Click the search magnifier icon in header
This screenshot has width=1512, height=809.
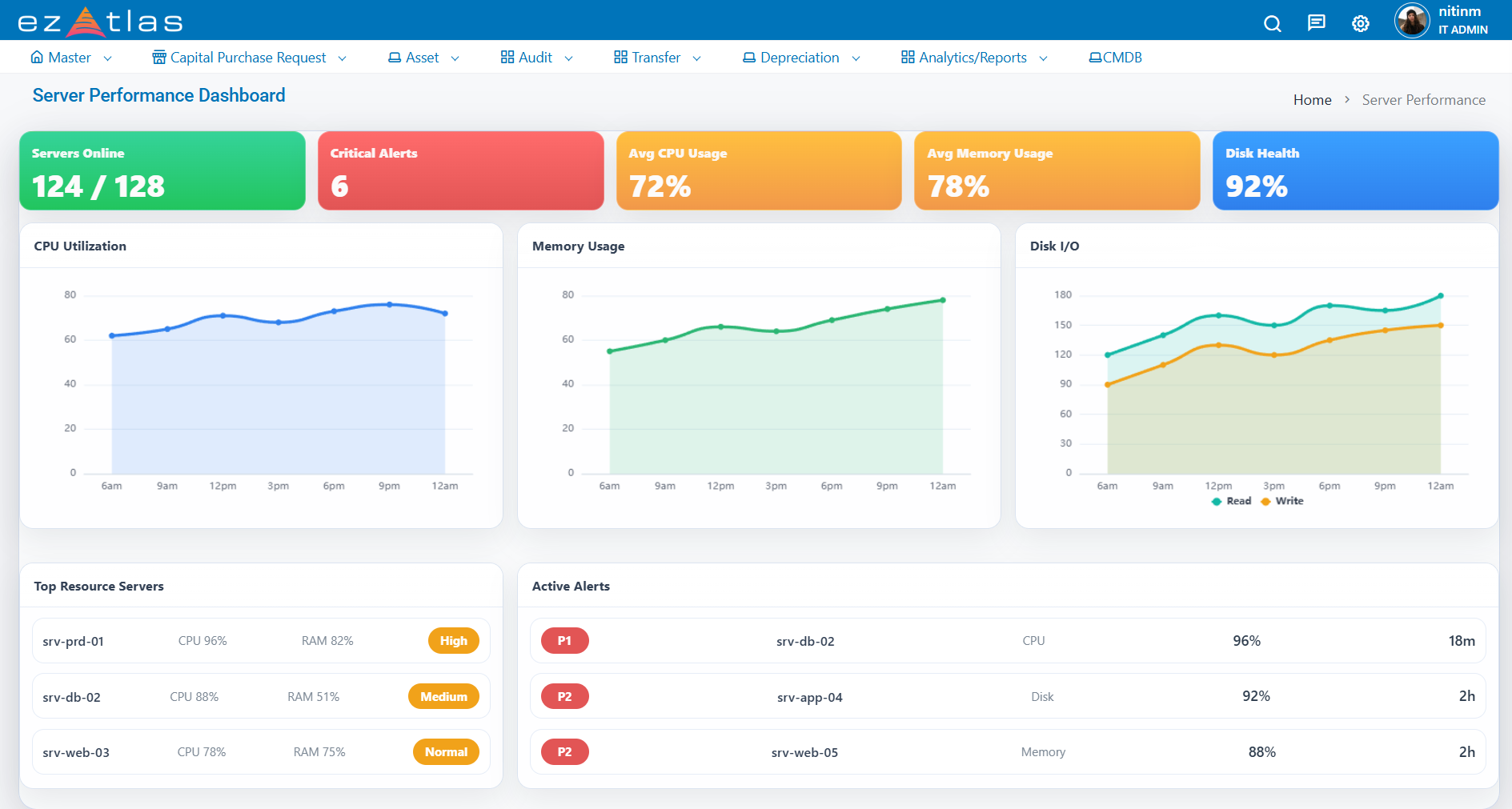pos(1272,23)
